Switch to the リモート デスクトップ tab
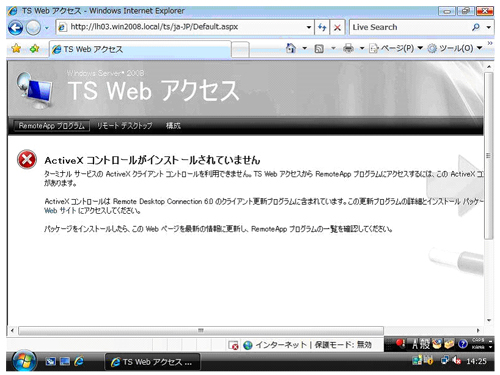The height and width of the screenshot is (375, 500). pos(125,126)
